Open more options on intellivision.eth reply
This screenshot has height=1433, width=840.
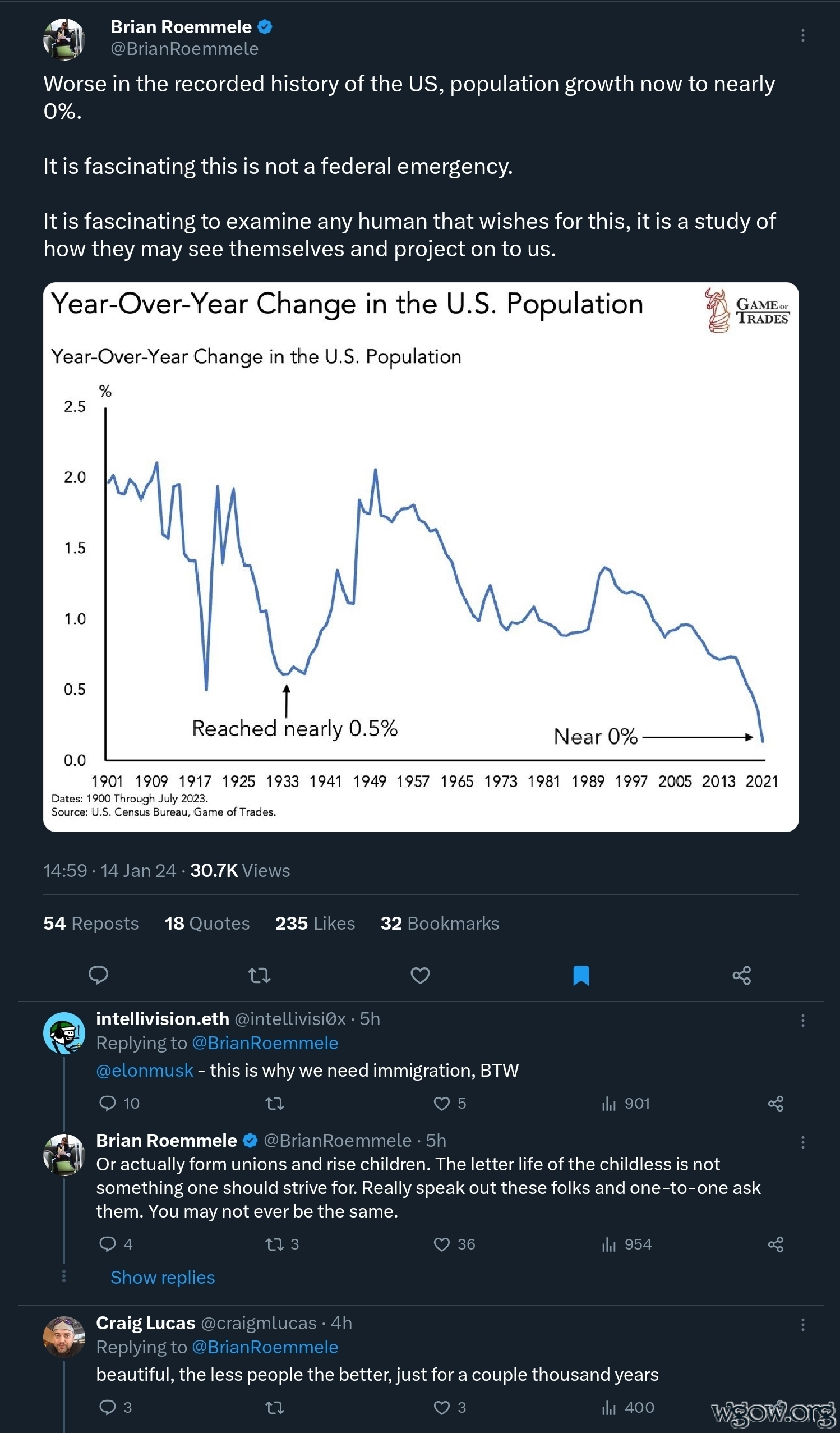point(802,1020)
